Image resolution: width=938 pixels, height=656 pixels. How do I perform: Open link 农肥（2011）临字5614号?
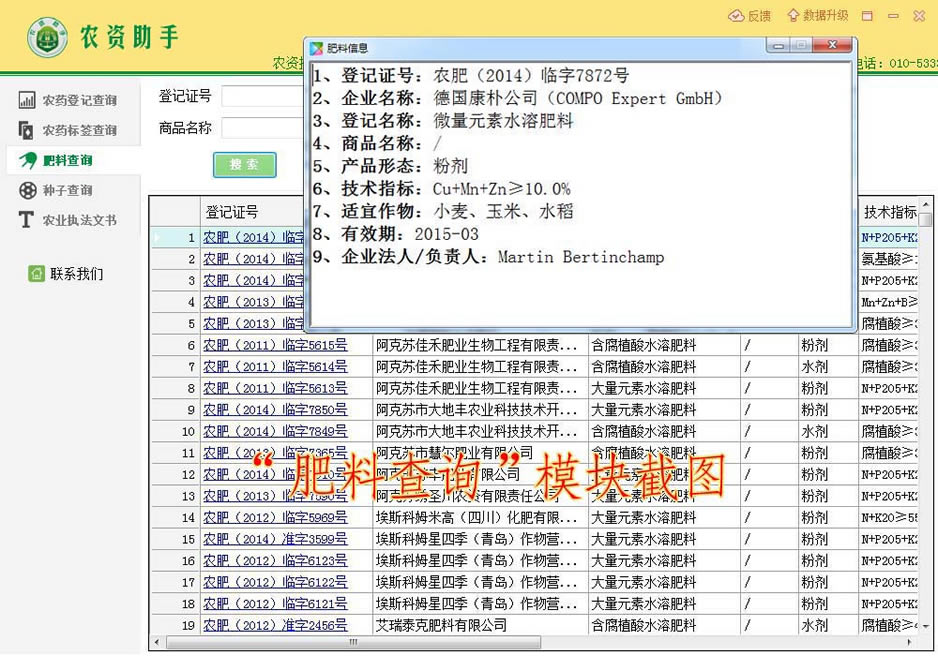(275, 367)
